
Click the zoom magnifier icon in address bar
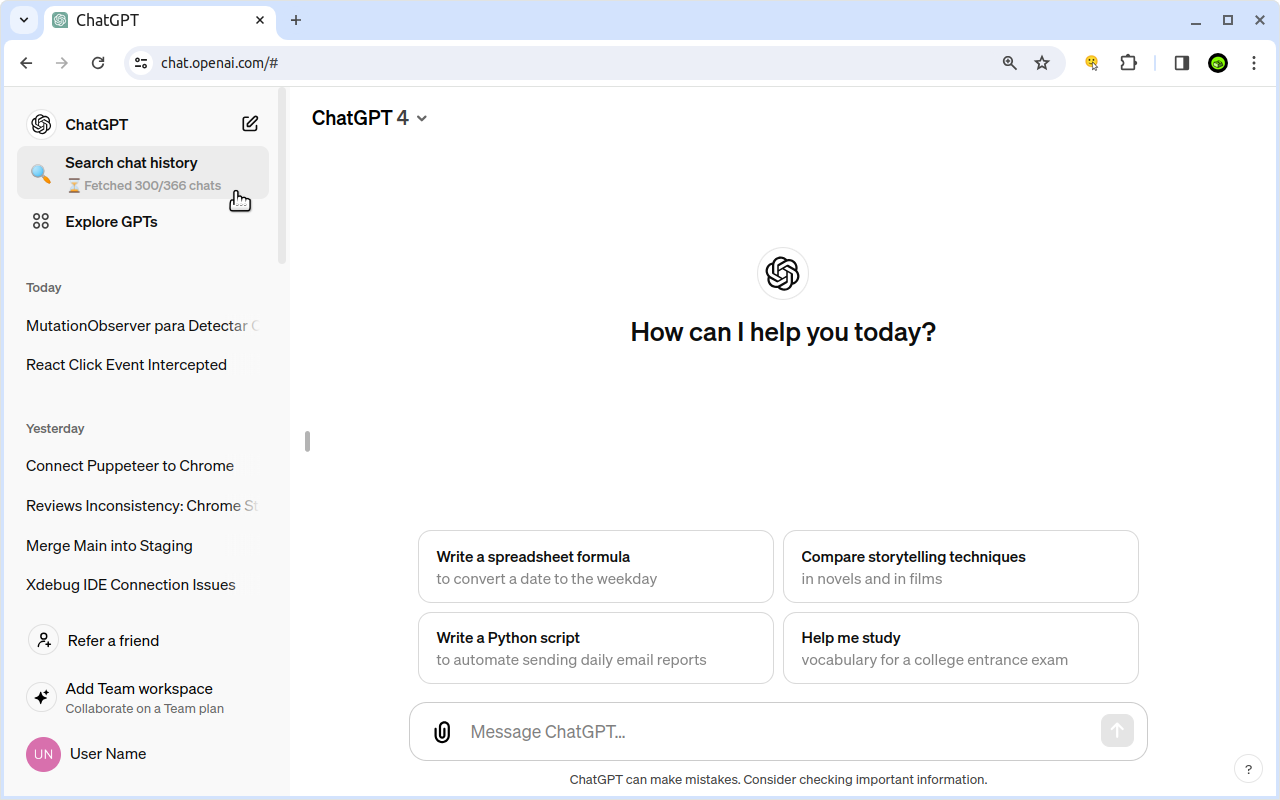pyautogui.click(x=1010, y=63)
